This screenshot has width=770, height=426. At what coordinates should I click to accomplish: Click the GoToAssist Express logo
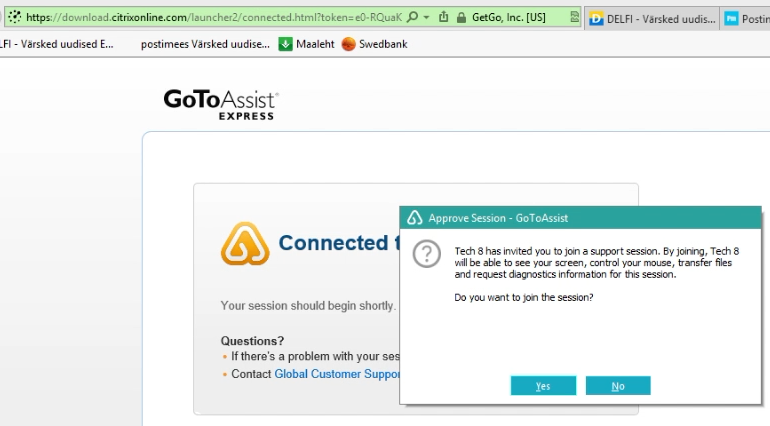coord(221,104)
